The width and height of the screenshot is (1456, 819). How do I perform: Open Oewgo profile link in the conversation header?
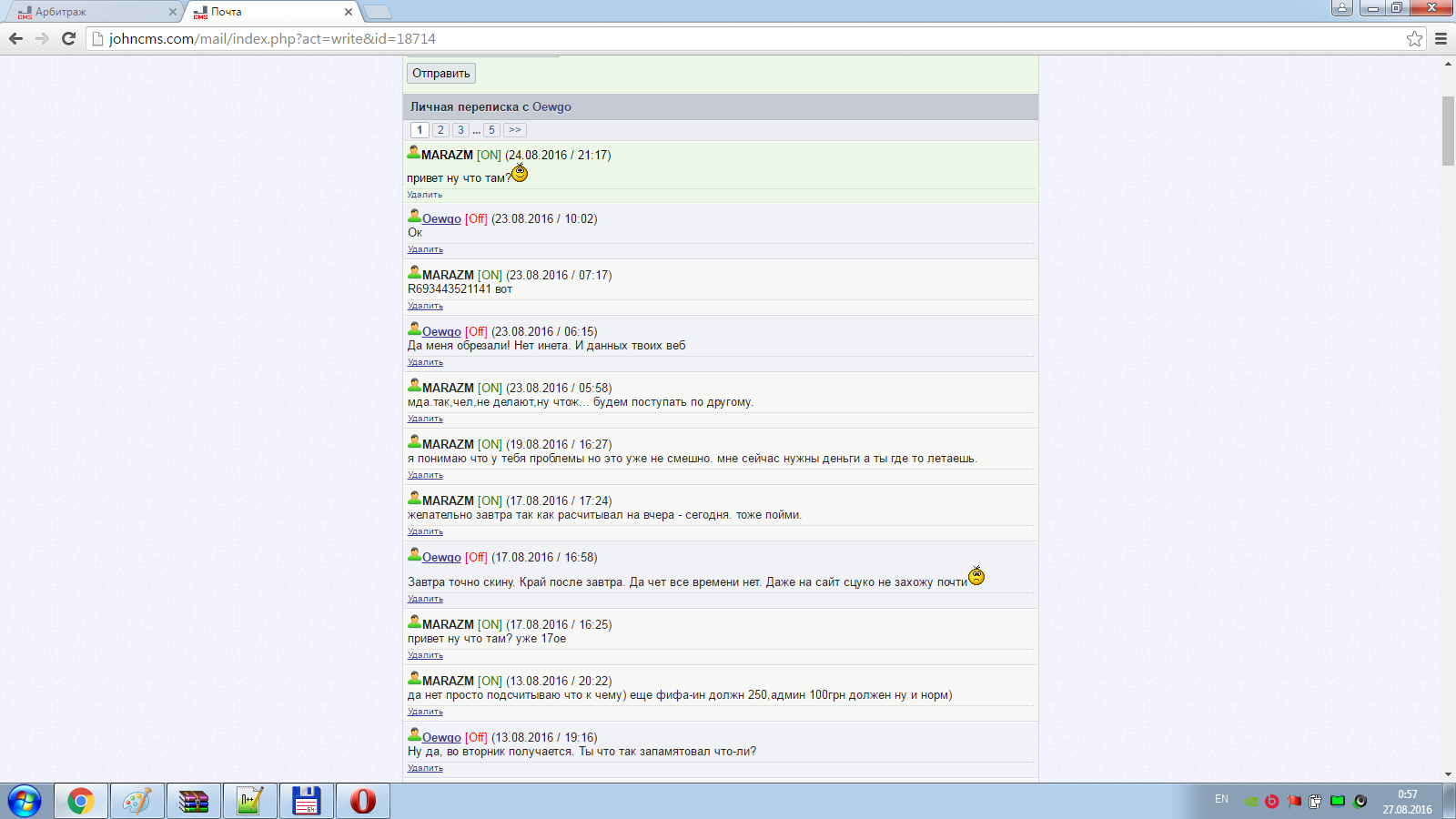tap(551, 106)
